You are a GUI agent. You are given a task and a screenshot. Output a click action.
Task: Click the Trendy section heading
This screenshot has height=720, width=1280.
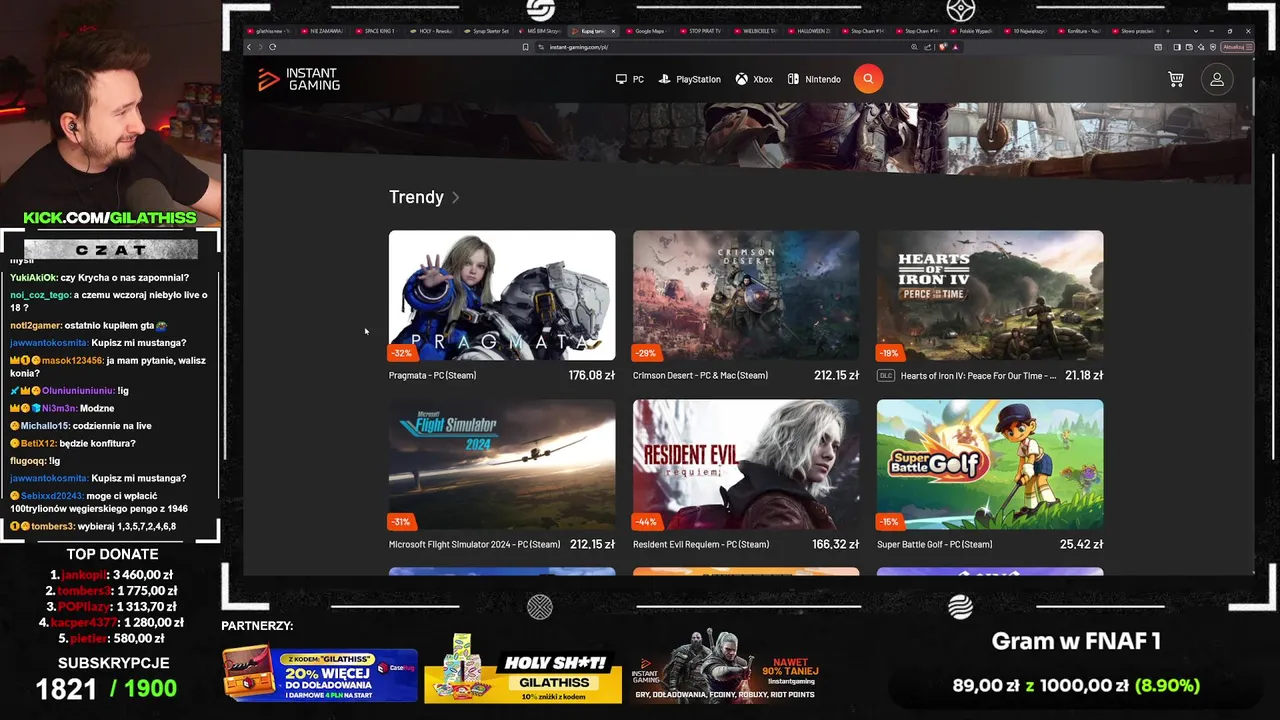click(x=416, y=197)
